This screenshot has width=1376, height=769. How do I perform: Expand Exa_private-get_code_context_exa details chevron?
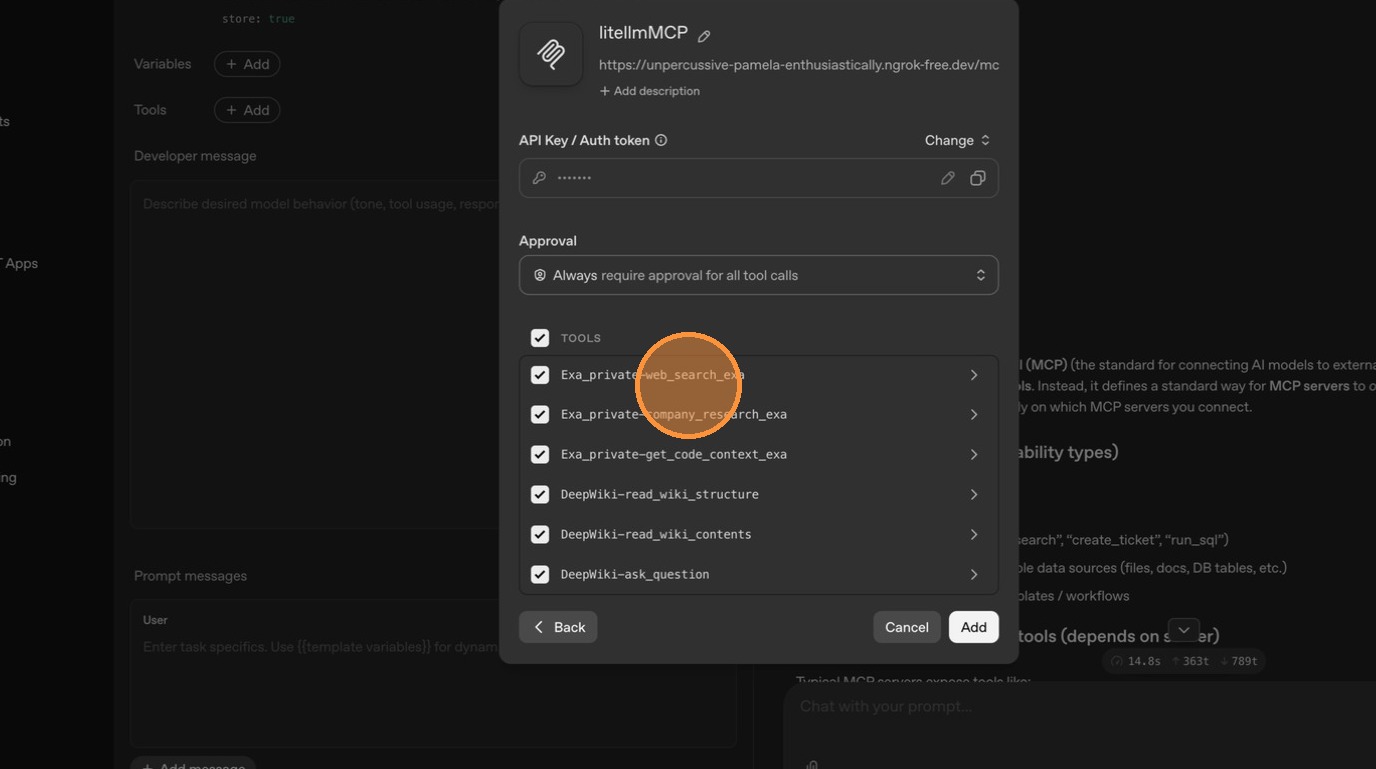point(974,454)
